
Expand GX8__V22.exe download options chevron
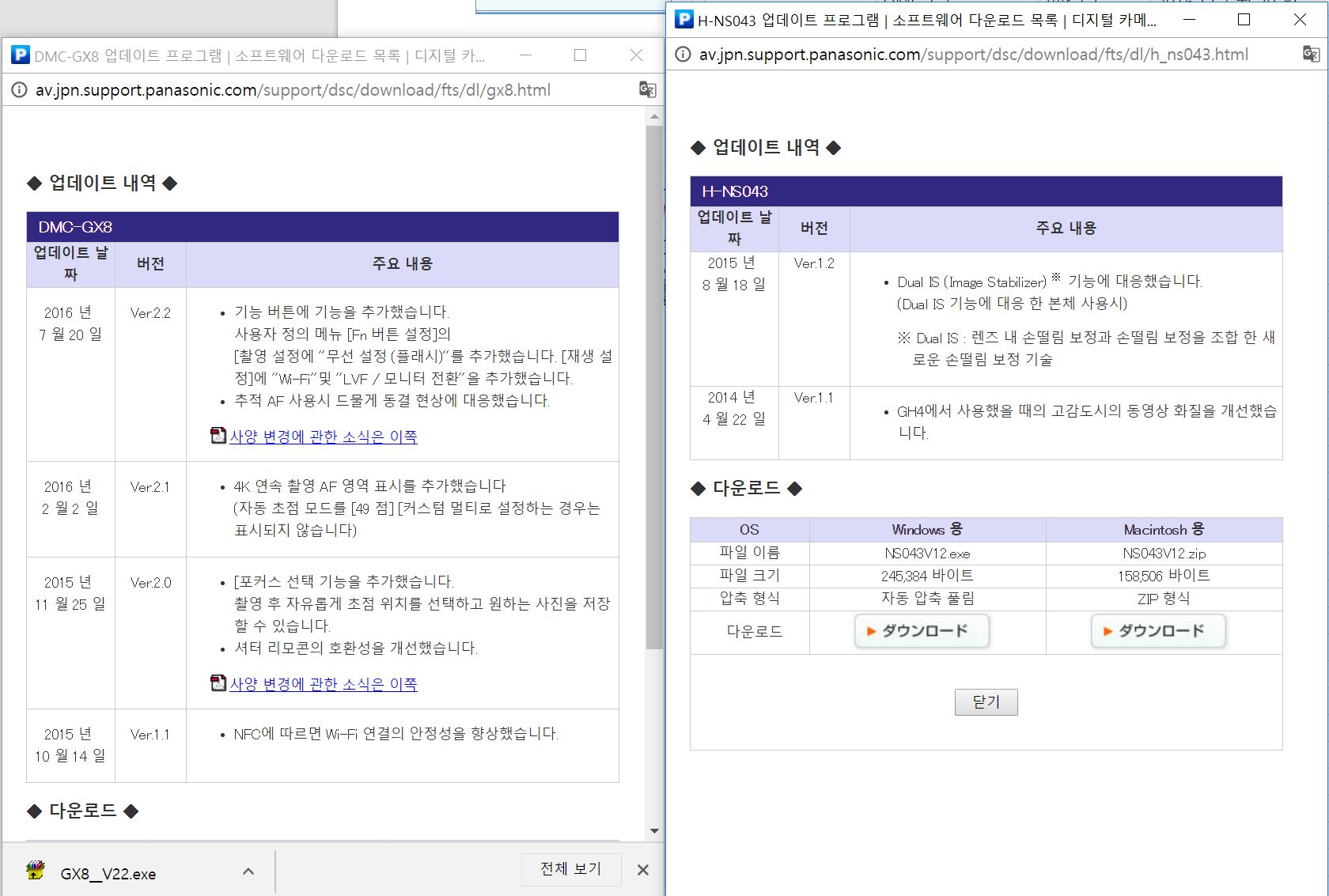tap(248, 871)
